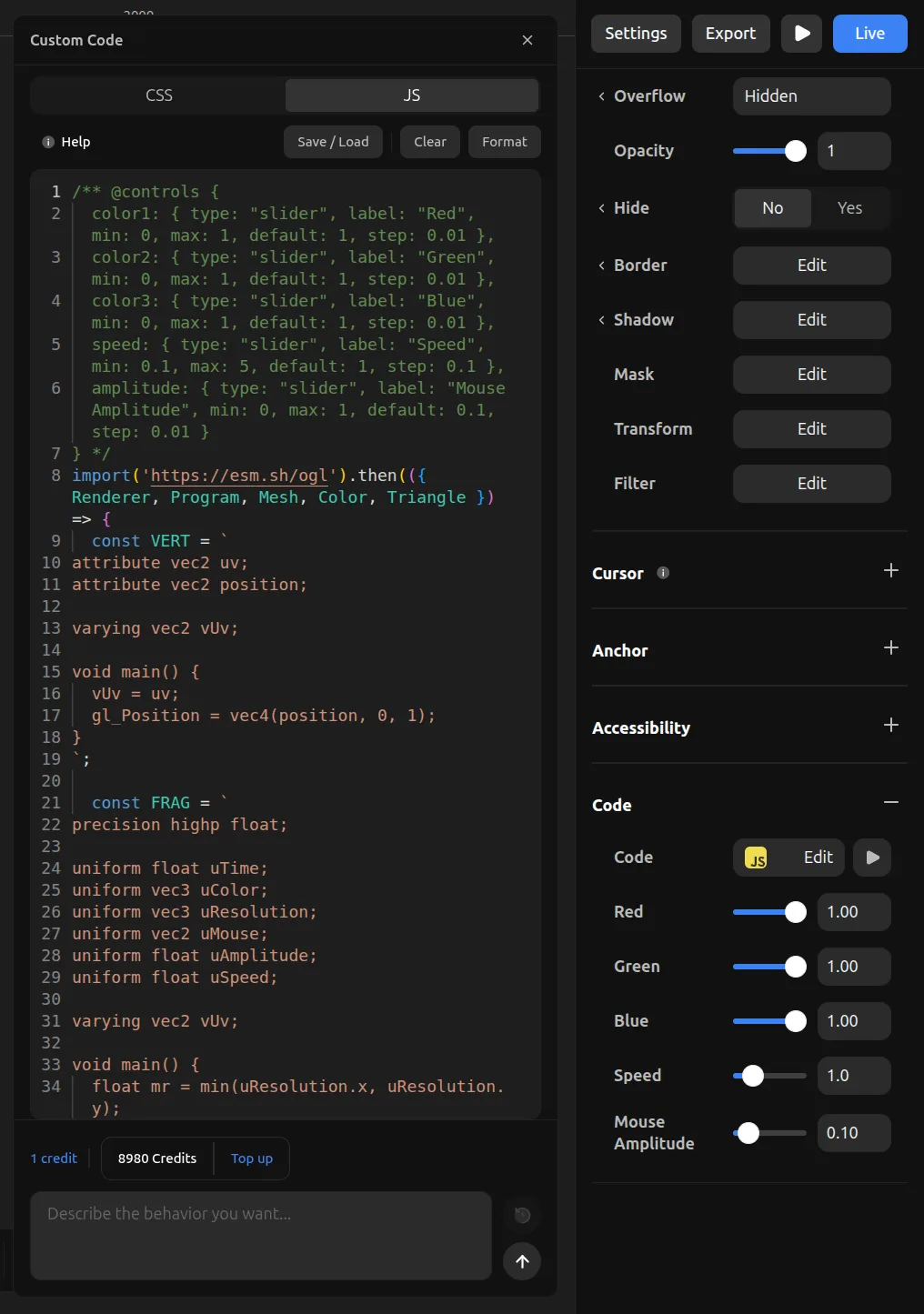Open the Overflow Hidden dropdown
The height and width of the screenshot is (1314, 924).
click(811, 96)
